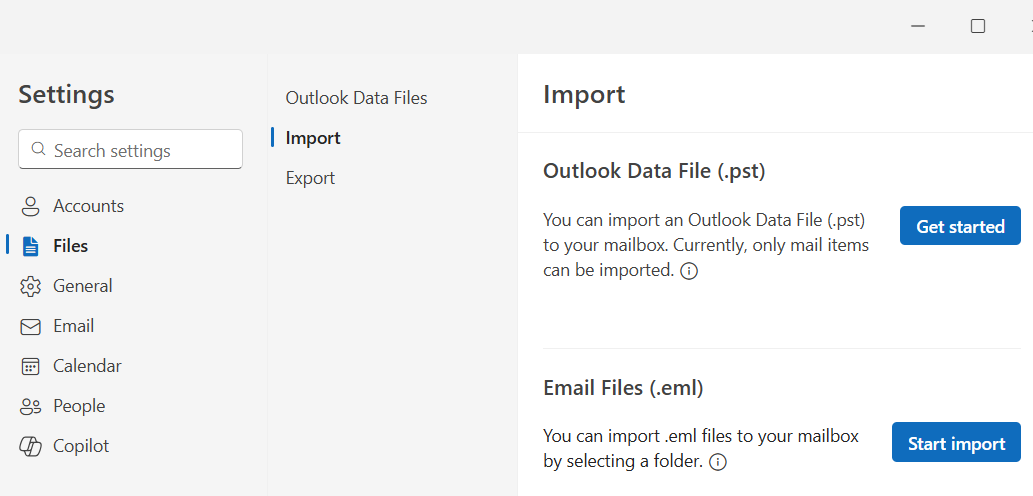Open General settings via gear icon
1033x496 pixels.
(30, 286)
